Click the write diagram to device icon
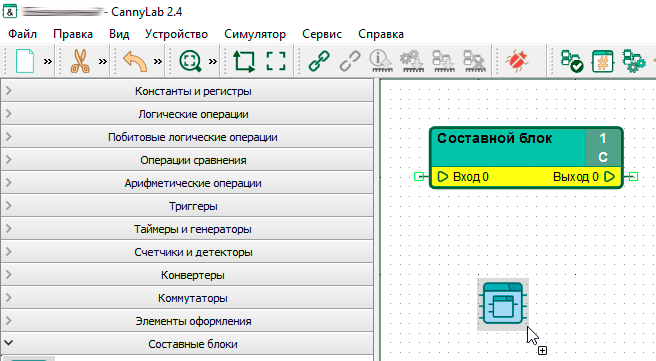The width and height of the screenshot is (656, 361). (x=443, y=61)
